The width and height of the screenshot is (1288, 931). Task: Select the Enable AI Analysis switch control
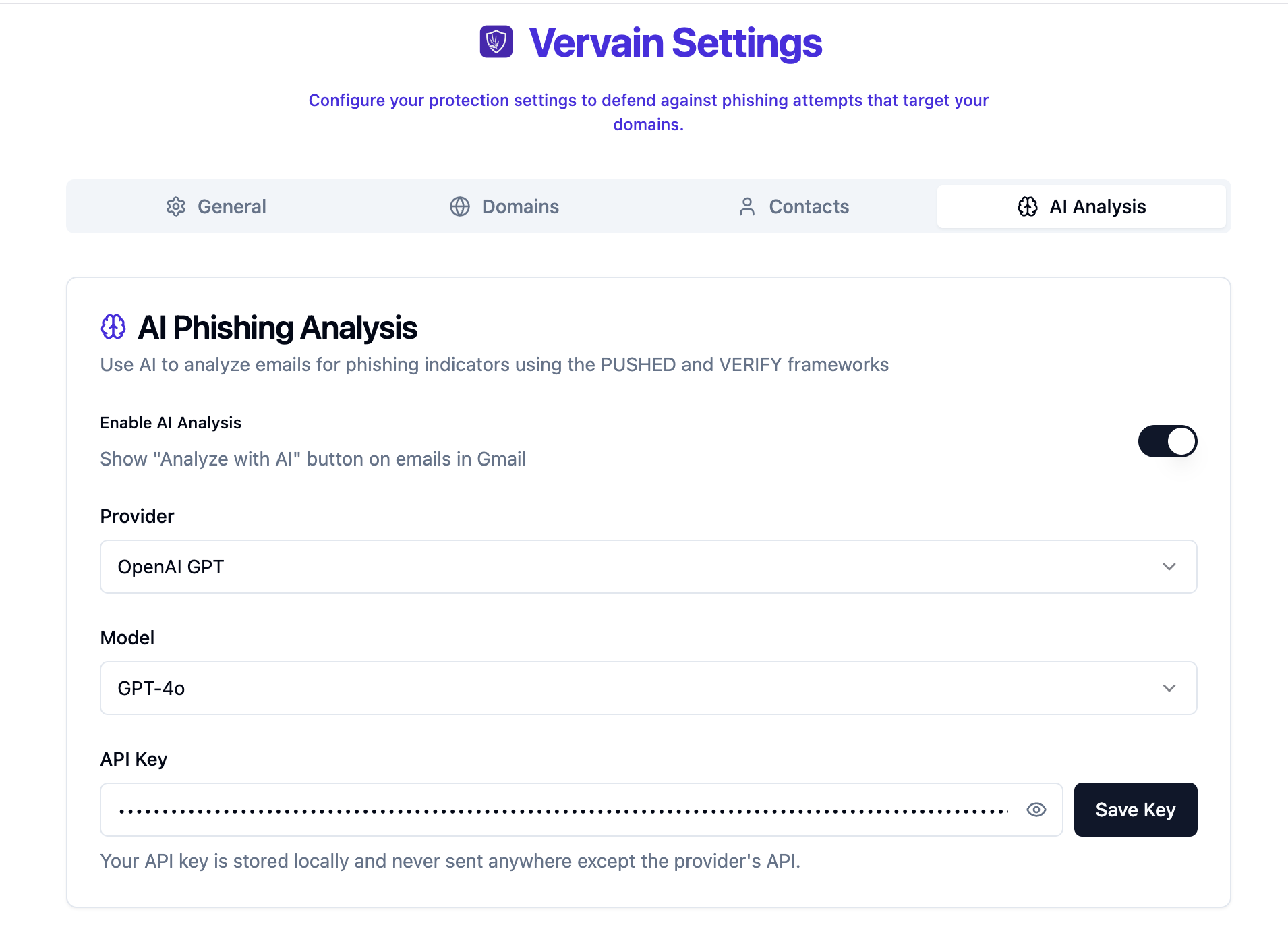click(1167, 441)
